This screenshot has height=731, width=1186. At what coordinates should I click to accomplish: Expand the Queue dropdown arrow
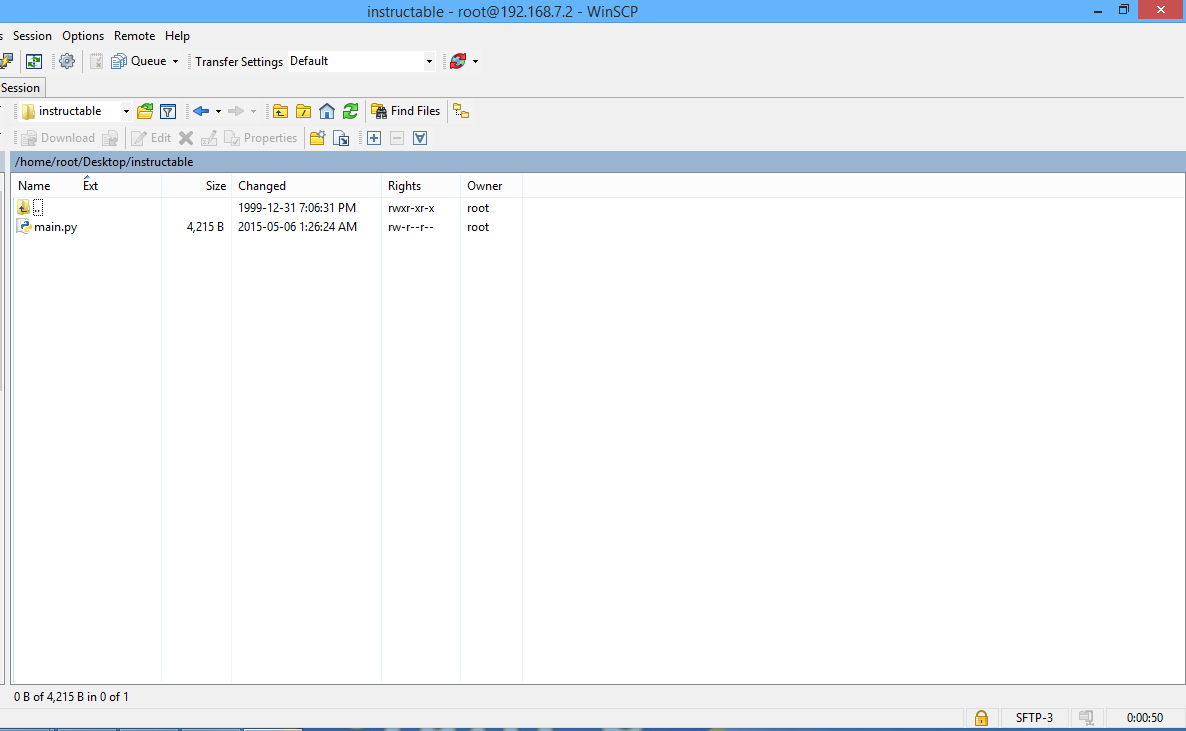coord(175,61)
